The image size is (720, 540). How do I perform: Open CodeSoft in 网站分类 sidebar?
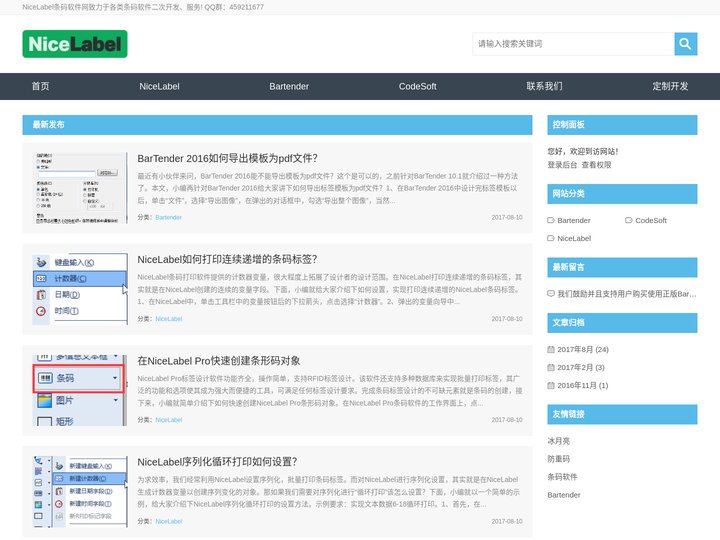(x=651, y=220)
